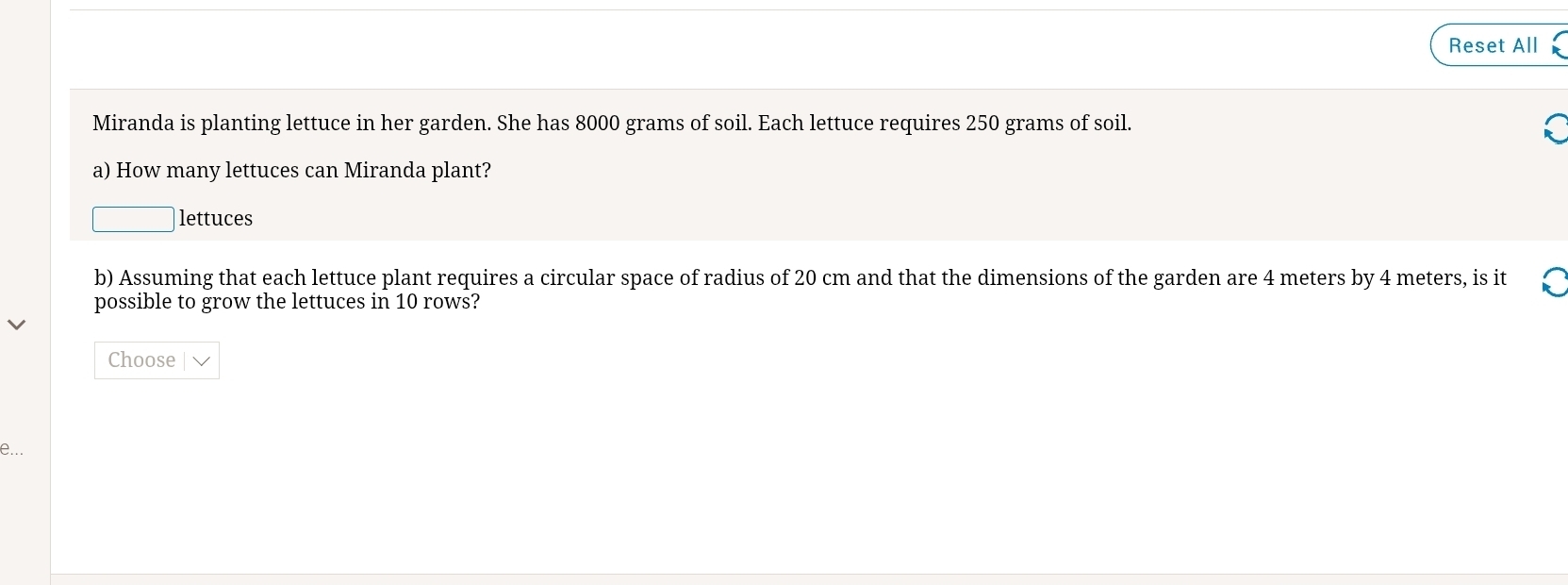Click the 'a)' part label

pos(102,171)
